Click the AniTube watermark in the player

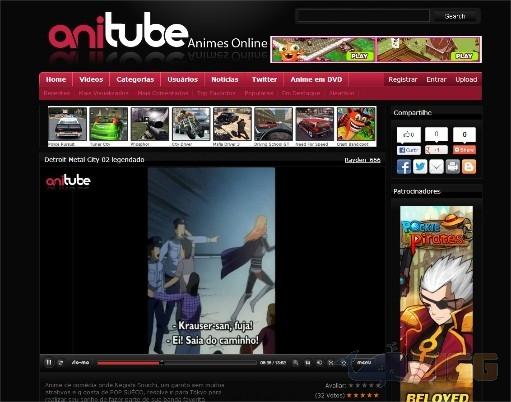(68, 181)
